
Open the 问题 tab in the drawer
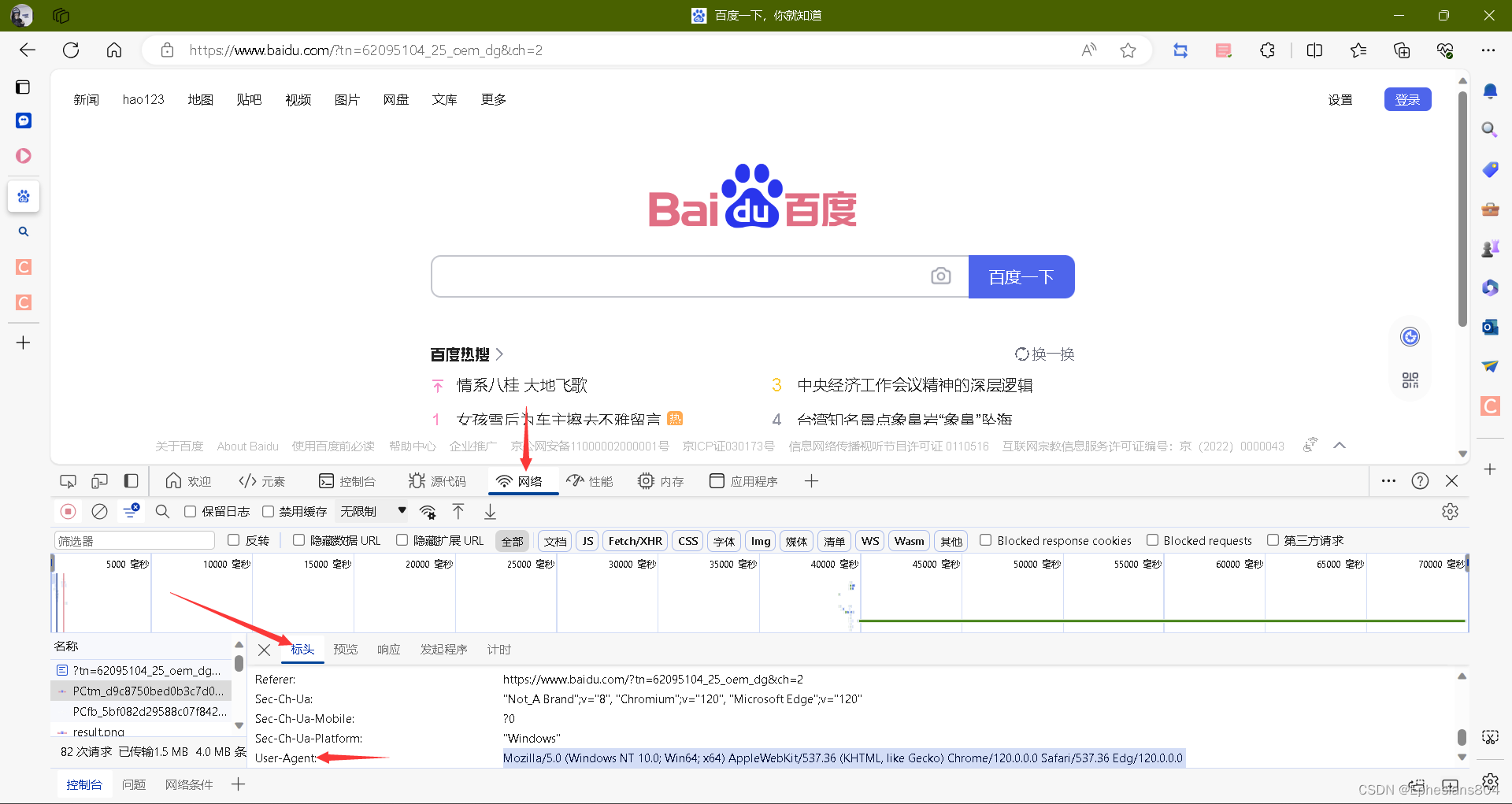point(134,784)
